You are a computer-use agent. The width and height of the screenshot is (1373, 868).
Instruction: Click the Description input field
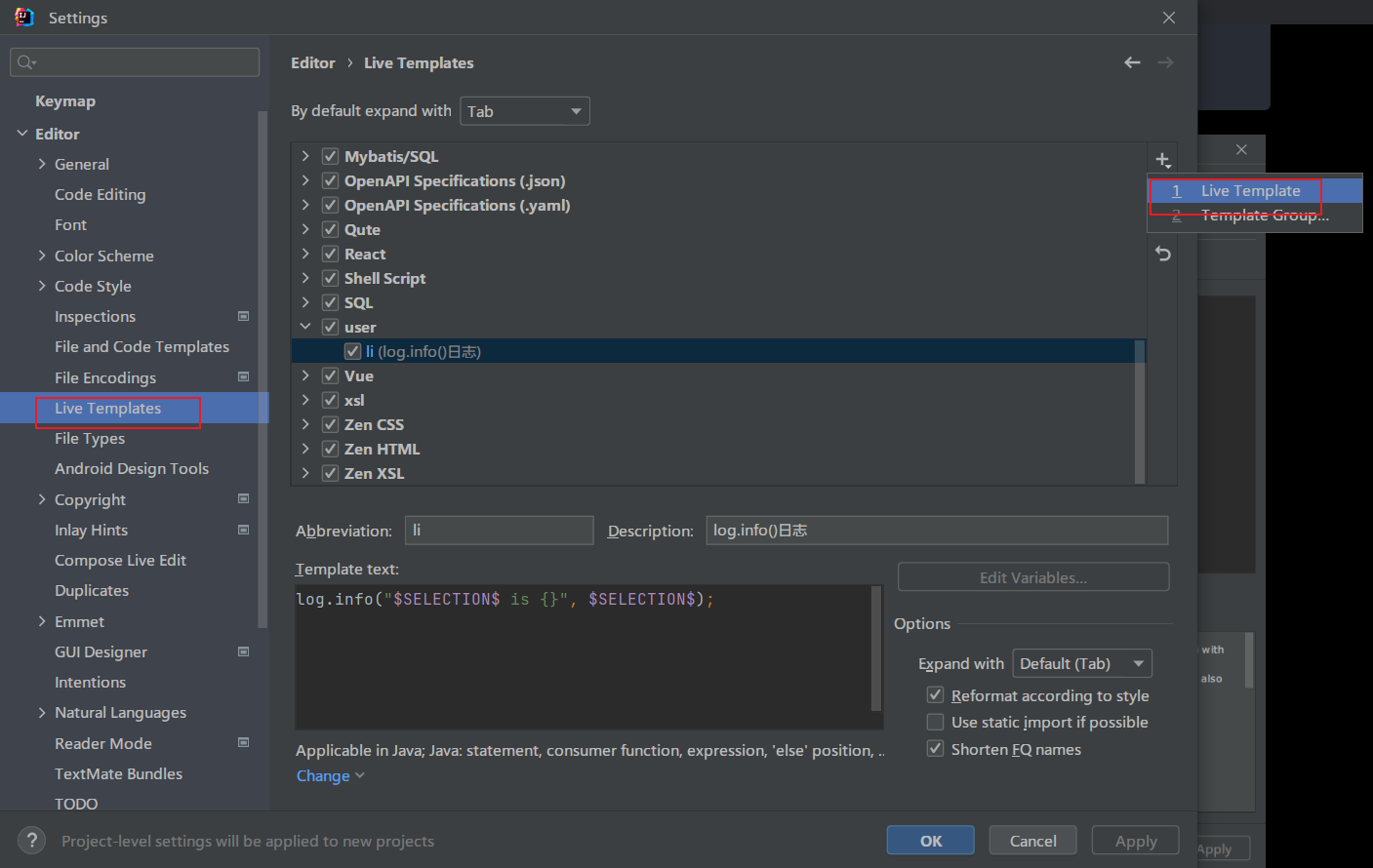click(x=937, y=531)
